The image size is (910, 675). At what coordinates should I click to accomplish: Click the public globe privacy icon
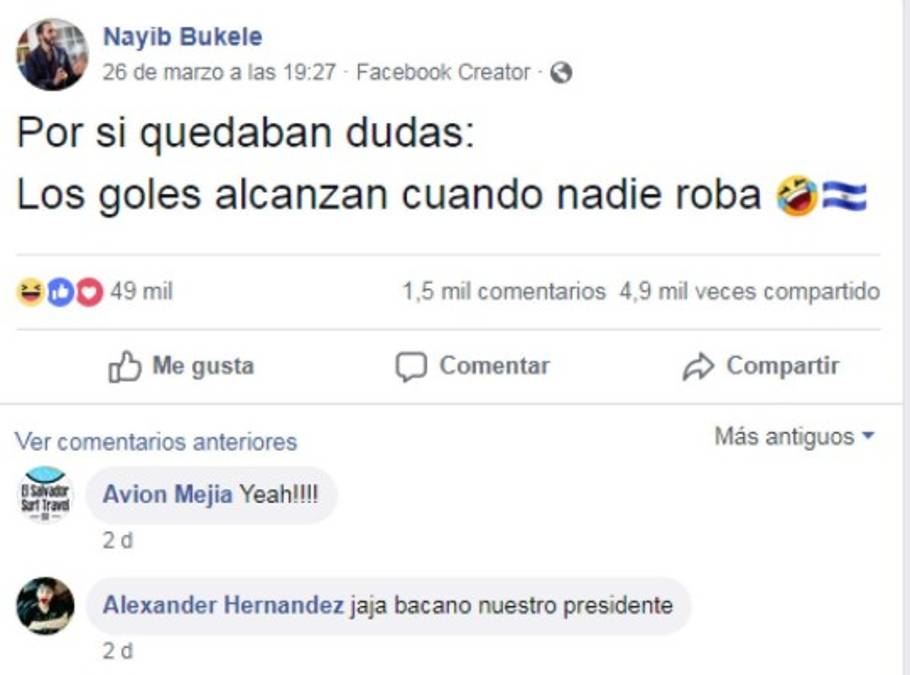coord(561,73)
